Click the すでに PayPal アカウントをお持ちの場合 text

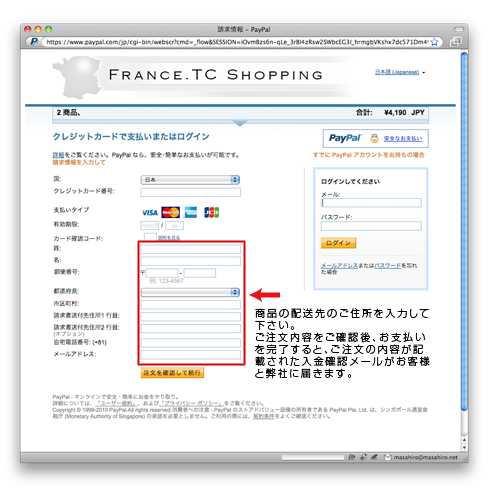click(x=369, y=155)
